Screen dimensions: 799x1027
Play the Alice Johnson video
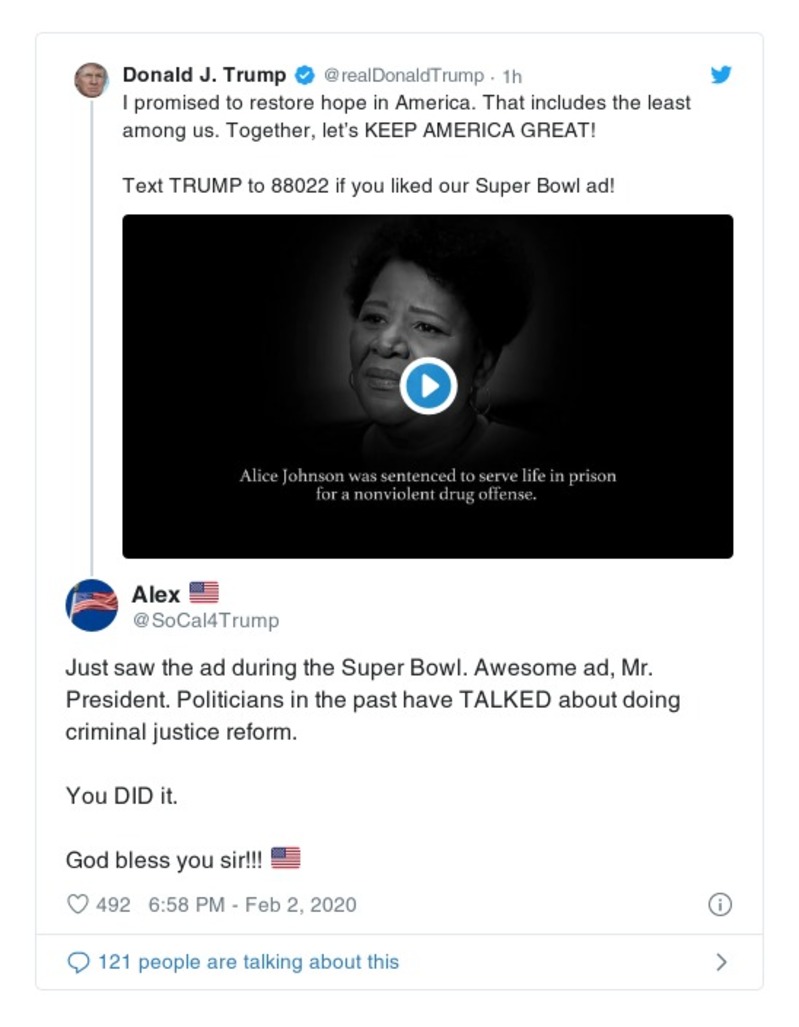[428, 385]
